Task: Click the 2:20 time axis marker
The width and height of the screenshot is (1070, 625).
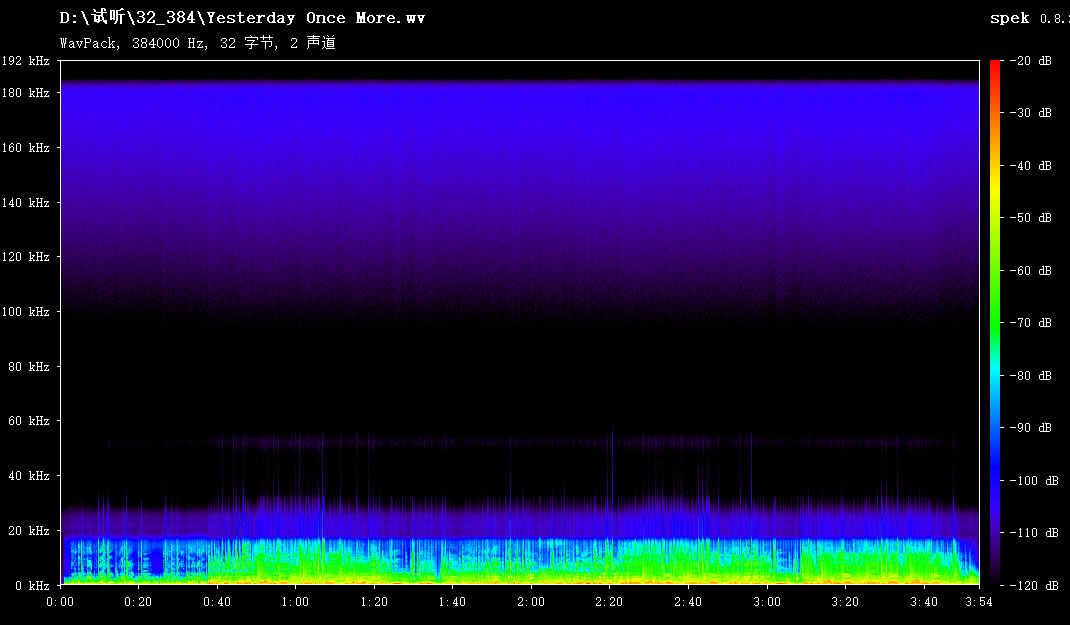Action: 609,602
